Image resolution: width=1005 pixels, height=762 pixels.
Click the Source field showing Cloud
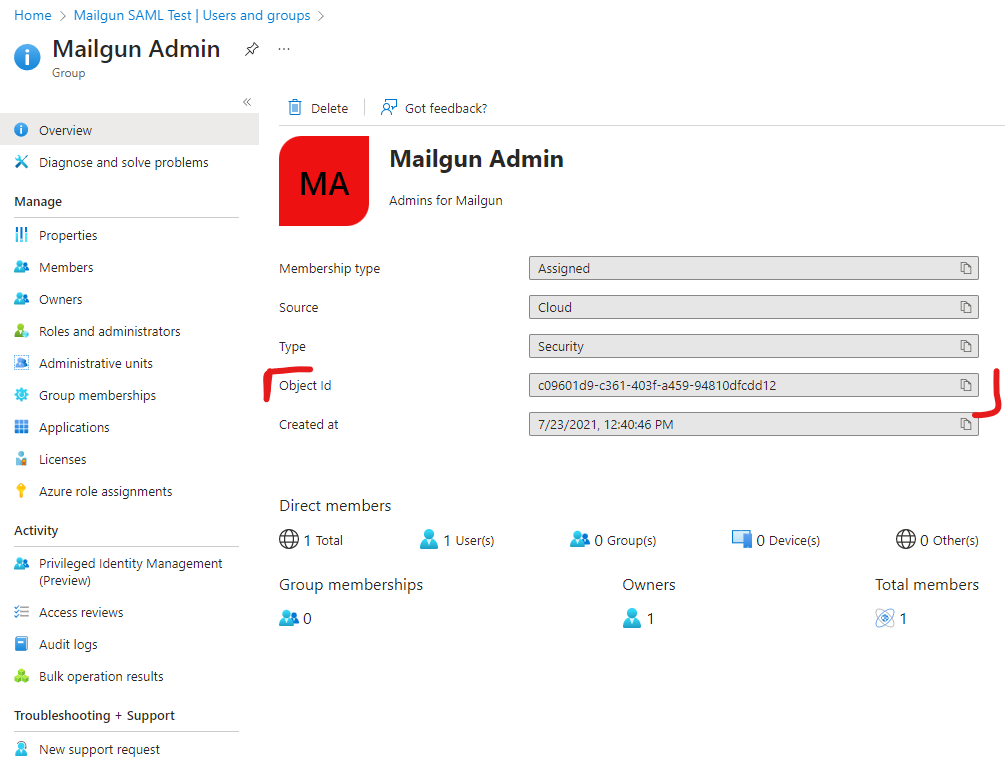[753, 307]
